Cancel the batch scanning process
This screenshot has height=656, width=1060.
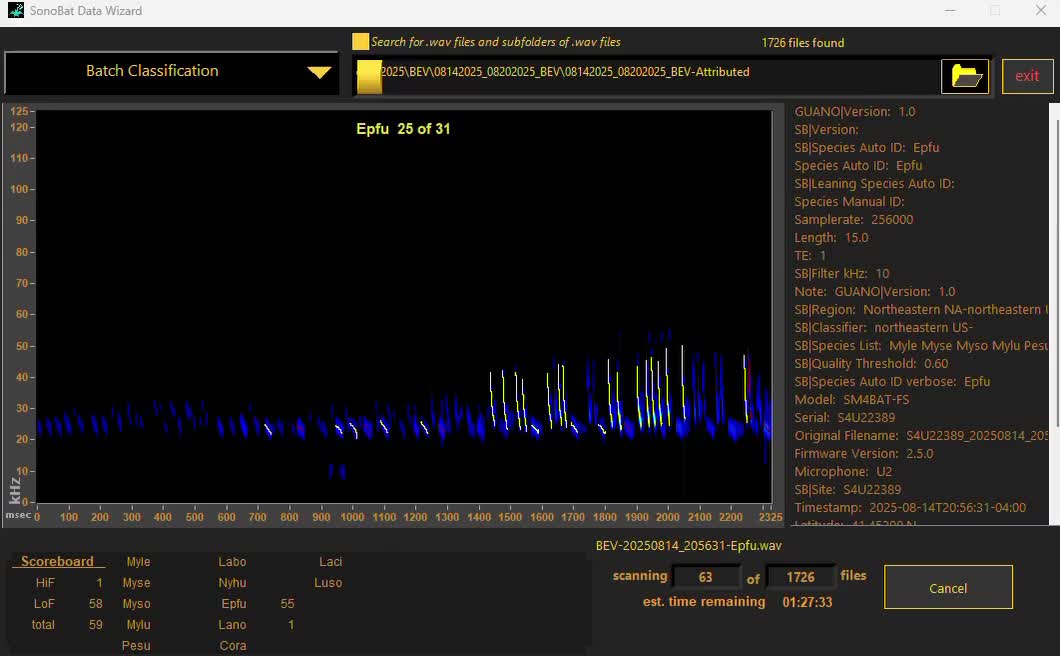click(x=947, y=588)
